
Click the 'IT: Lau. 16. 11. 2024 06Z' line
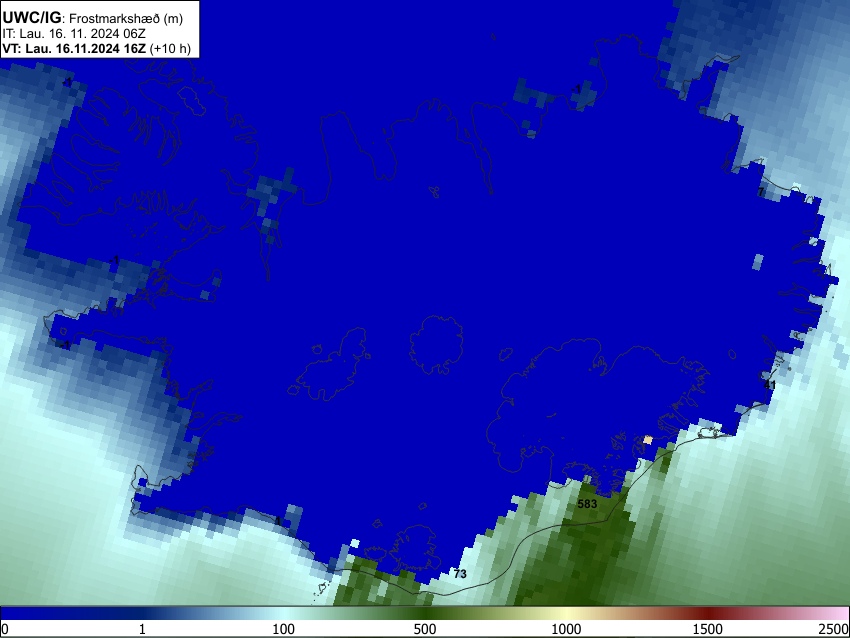(74, 34)
